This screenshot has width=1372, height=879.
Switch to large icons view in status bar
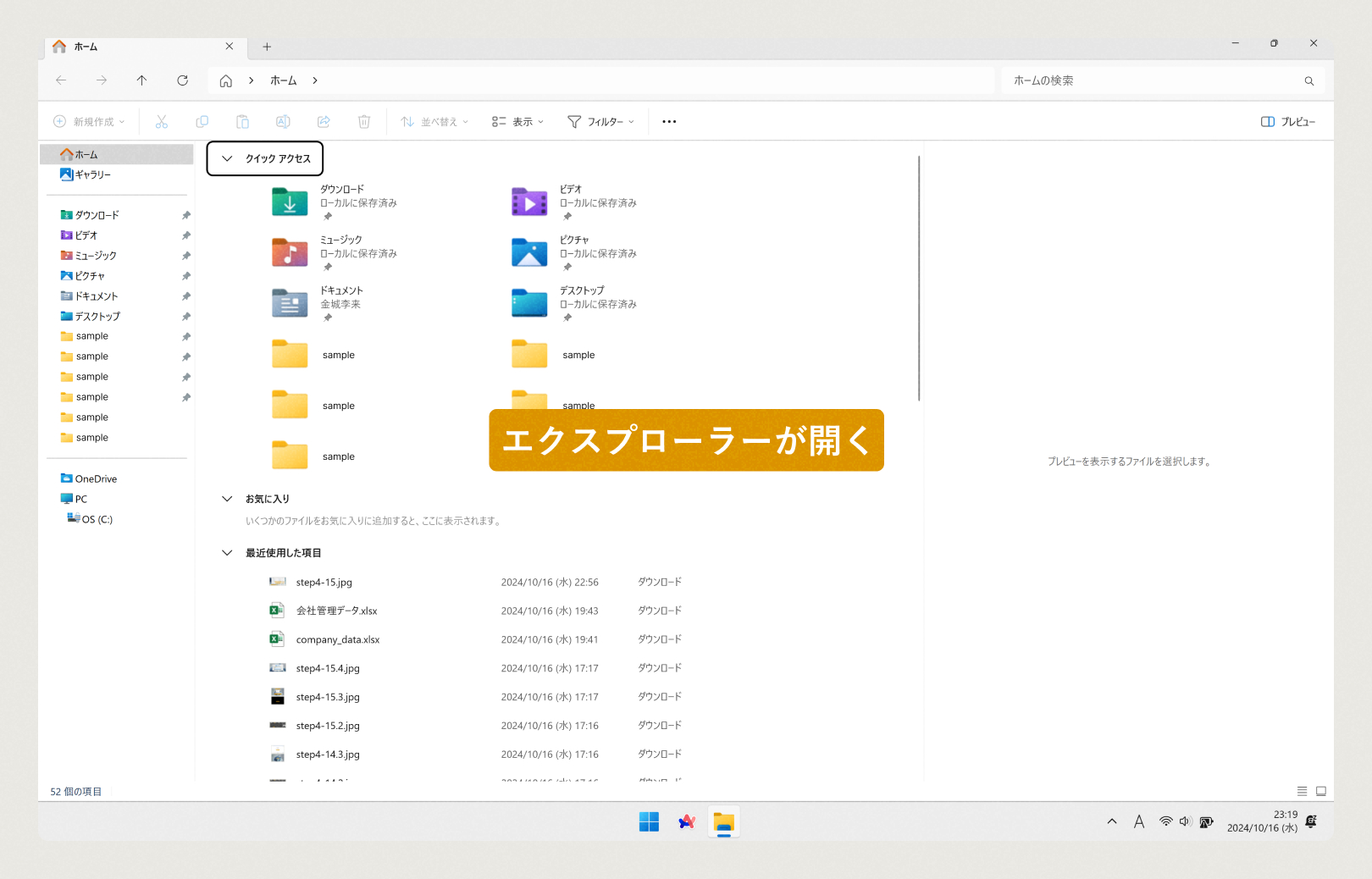coord(1321,791)
